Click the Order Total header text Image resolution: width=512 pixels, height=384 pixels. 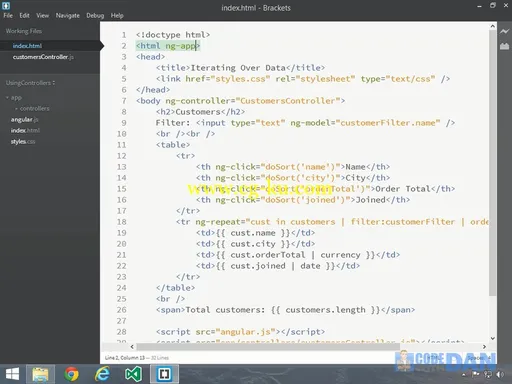[403, 189]
